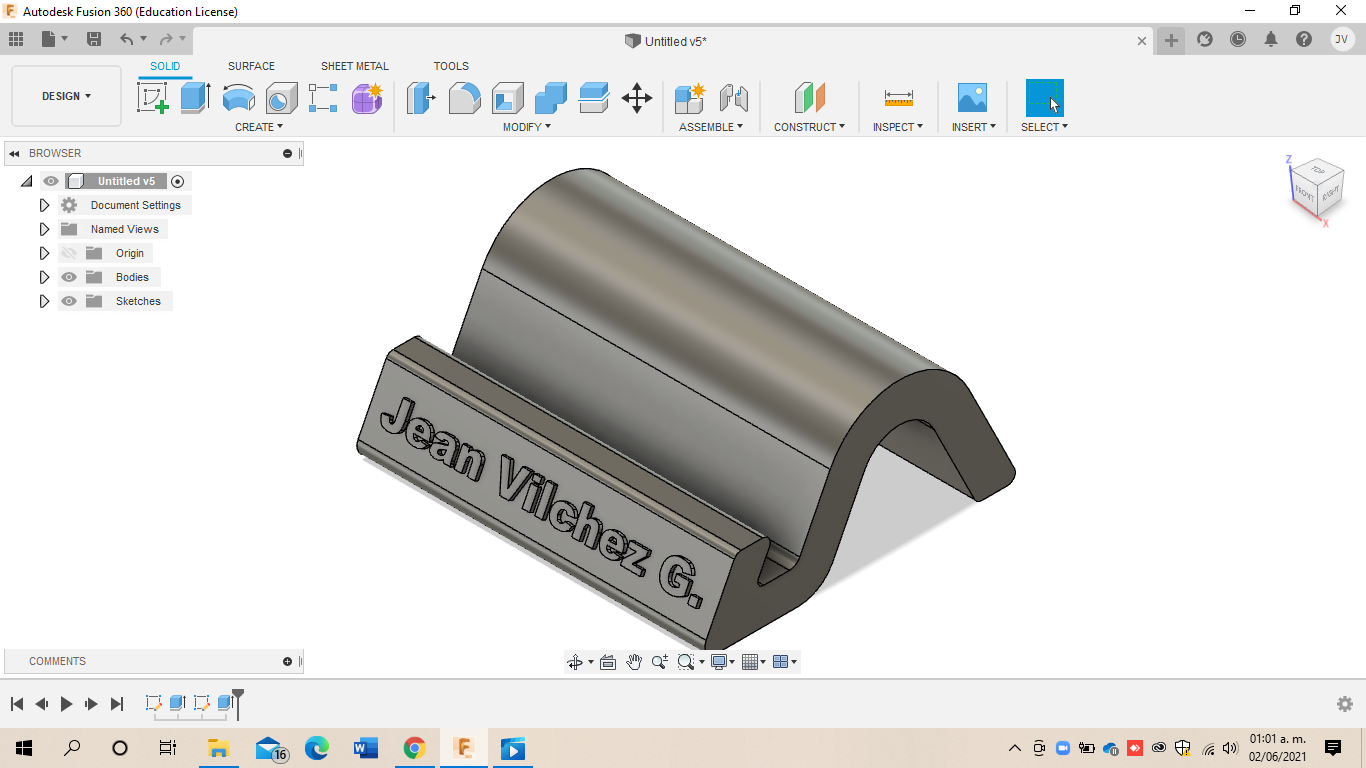This screenshot has width=1366, height=768.
Task: Save the document with the Save icon
Action: click(94, 39)
